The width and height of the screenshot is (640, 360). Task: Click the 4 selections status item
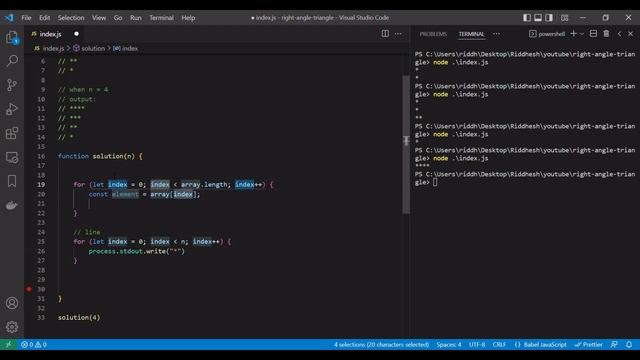click(381, 344)
